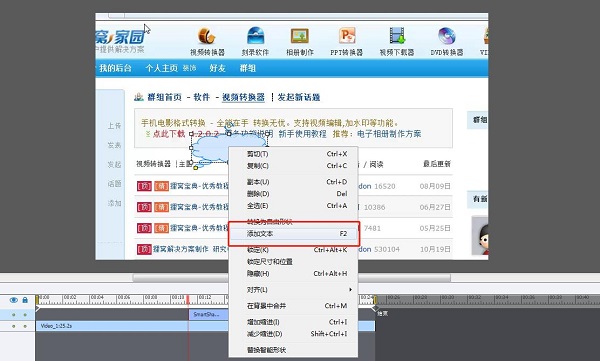
Task: Click the 刻录软件 disc icon
Action: [255, 36]
